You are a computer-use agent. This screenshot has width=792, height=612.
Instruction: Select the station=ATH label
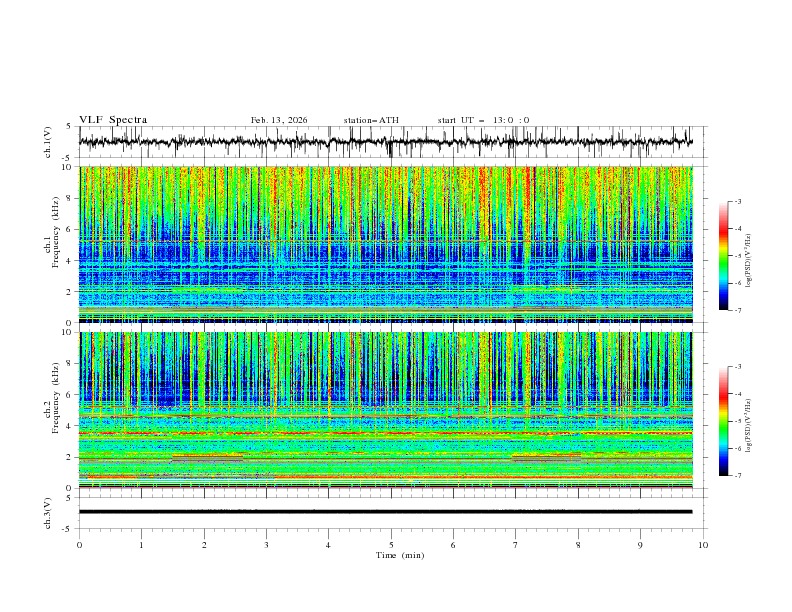coord(371,120)
